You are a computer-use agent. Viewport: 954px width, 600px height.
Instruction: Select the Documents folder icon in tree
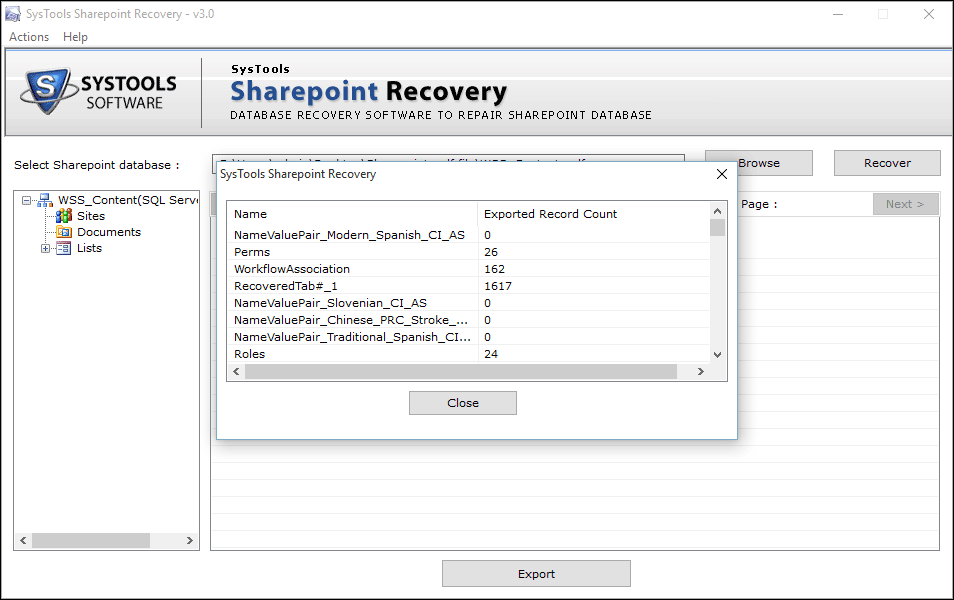click(64, 232)
